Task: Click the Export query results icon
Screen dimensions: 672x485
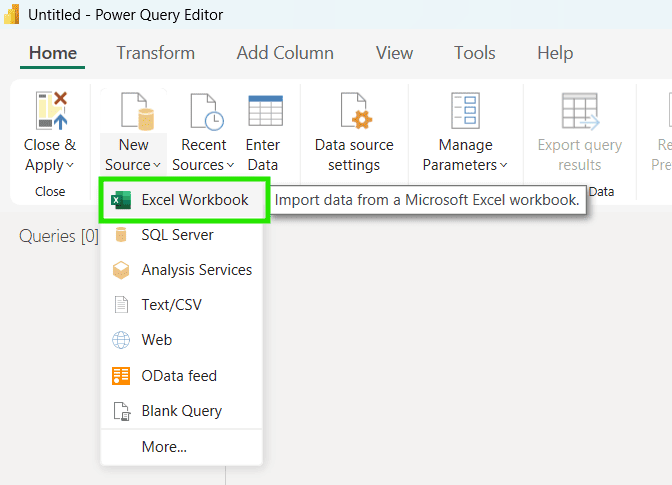Action: (x=581, y=111)
